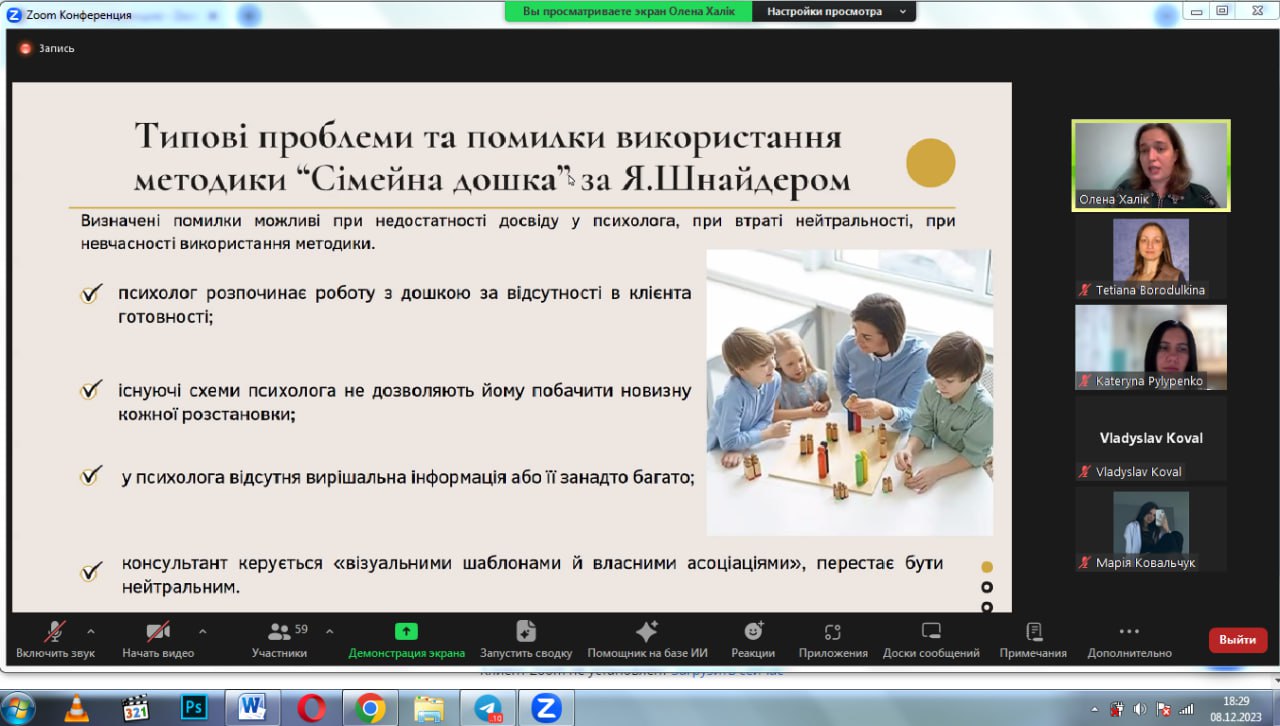
Task: Click the recording indicator
Action: click(x=47, y=48)
